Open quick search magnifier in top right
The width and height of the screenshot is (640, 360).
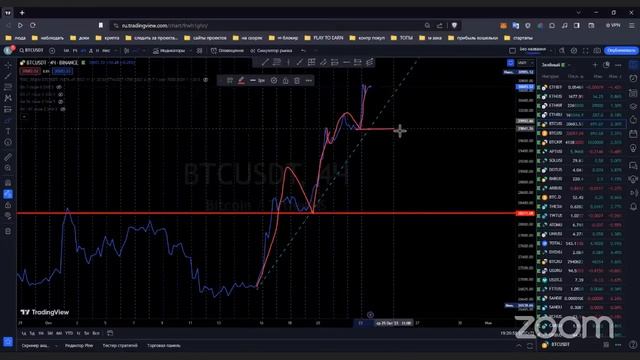click(562, 51)
